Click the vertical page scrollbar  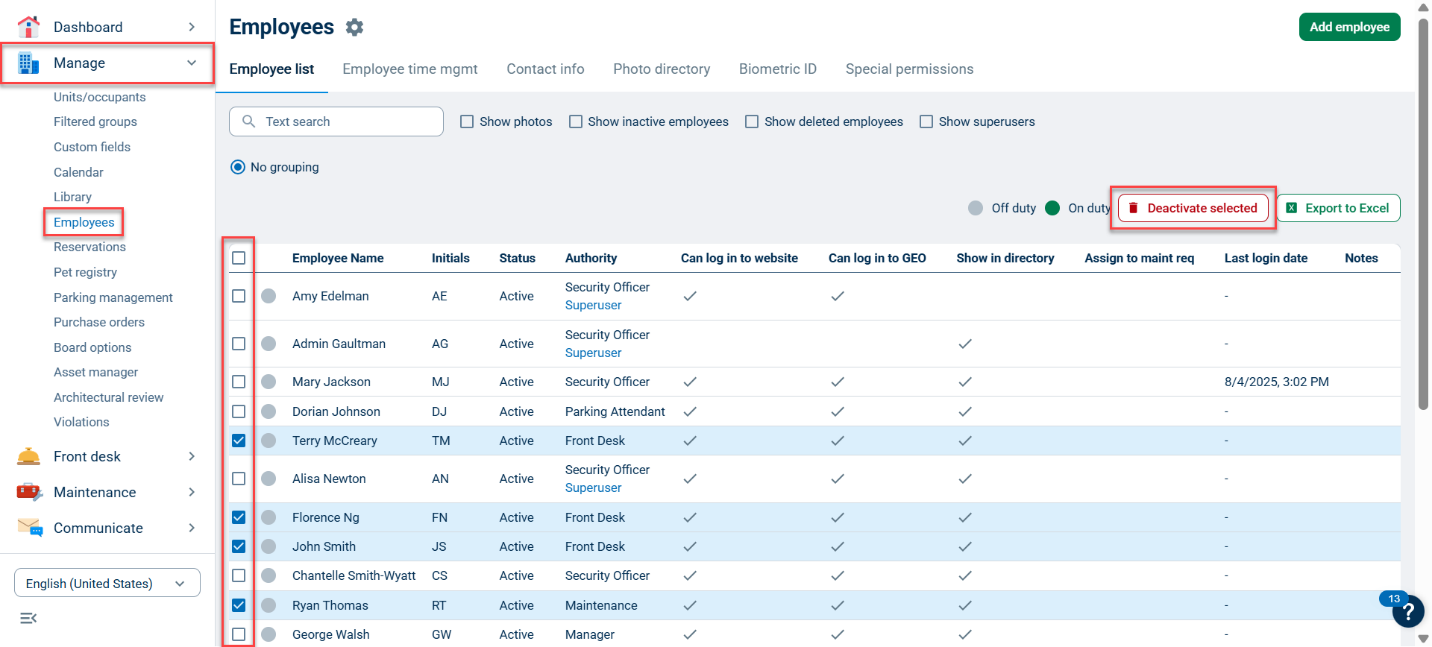pyautogui.click(x=1424, y=215)
